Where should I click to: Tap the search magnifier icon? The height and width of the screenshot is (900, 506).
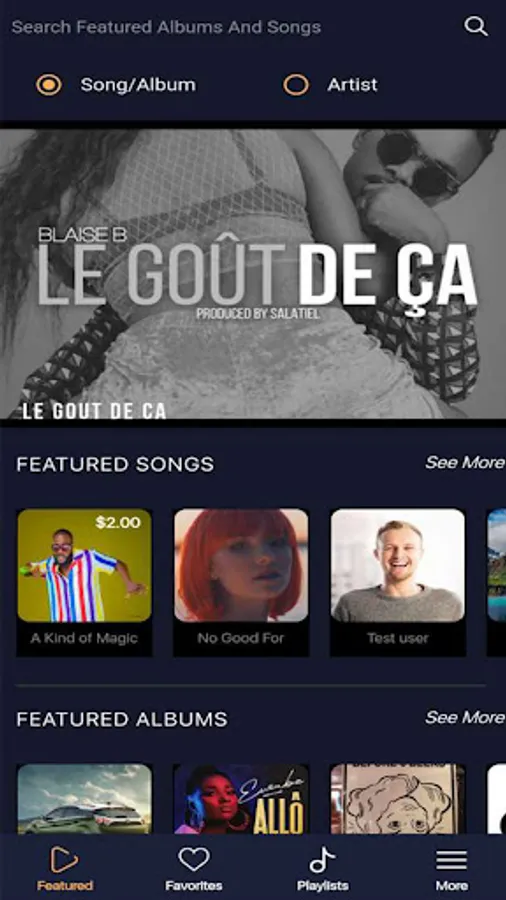476,26
